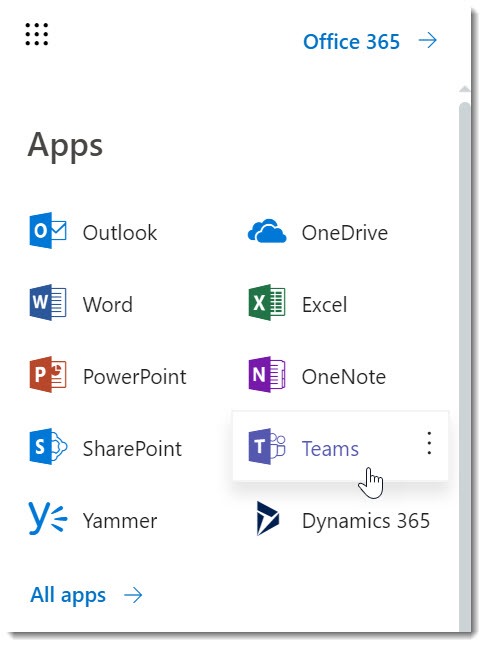486x647 pixels.
Task: Select the Teams label
Action: [x=330, y=449]
